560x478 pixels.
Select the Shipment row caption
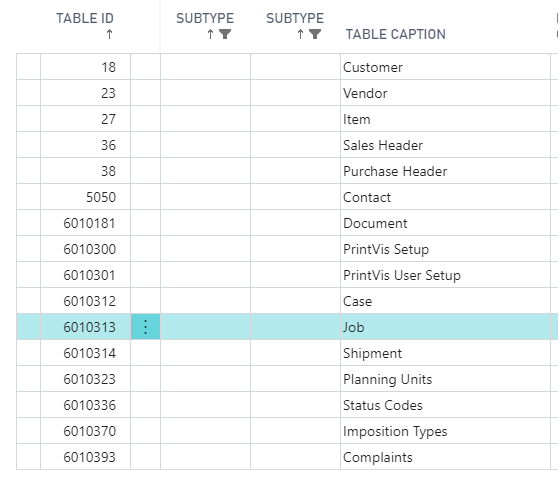pos(372,353)
